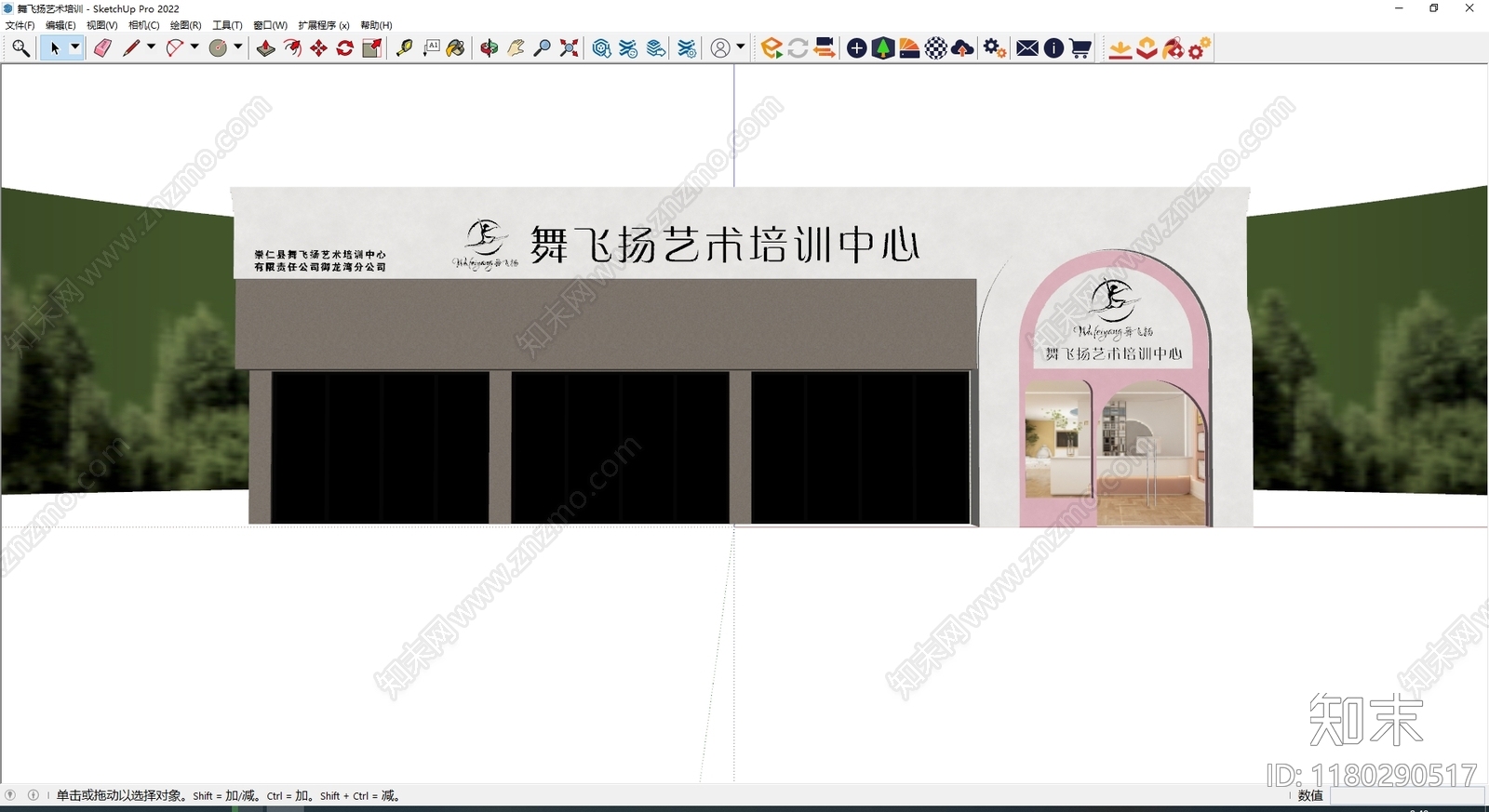The height and width of the screenshot is (812, 1489).
Task: Open the 窗口(W) menu
Action: 271,25
